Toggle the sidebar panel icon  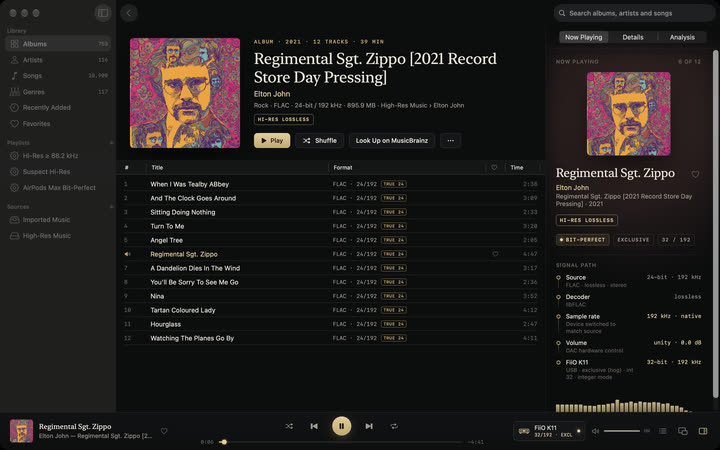(x=103, y=13)
